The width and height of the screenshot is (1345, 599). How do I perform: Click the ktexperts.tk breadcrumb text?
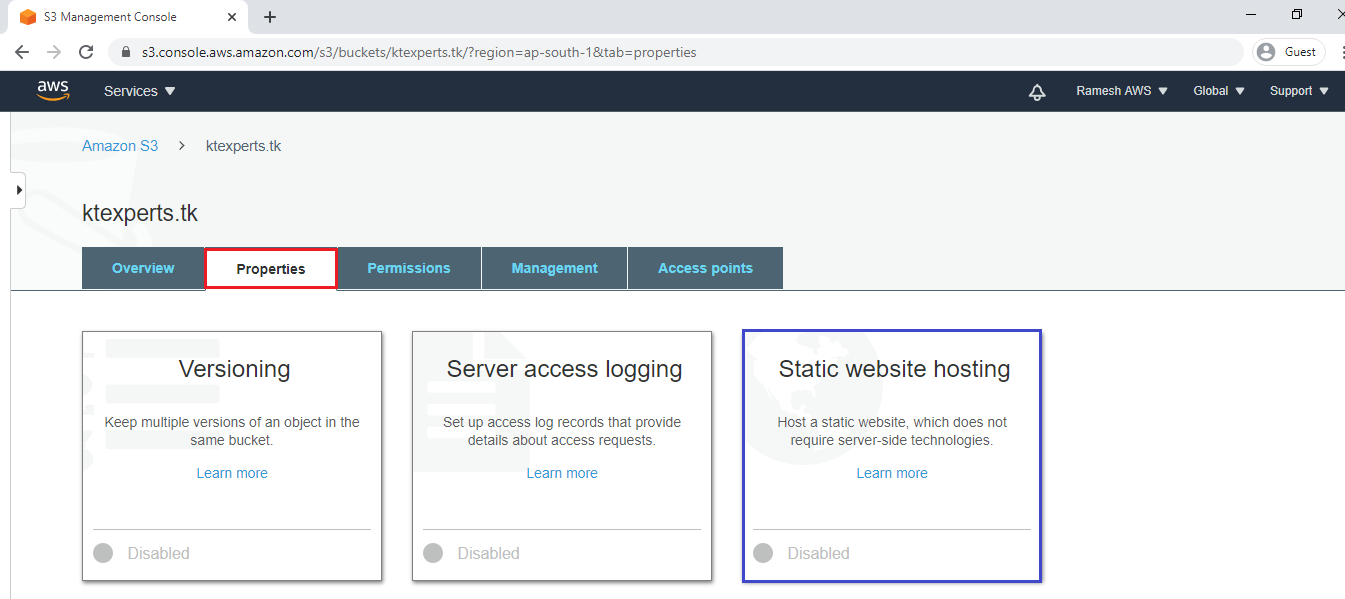[x=243, y=146]
